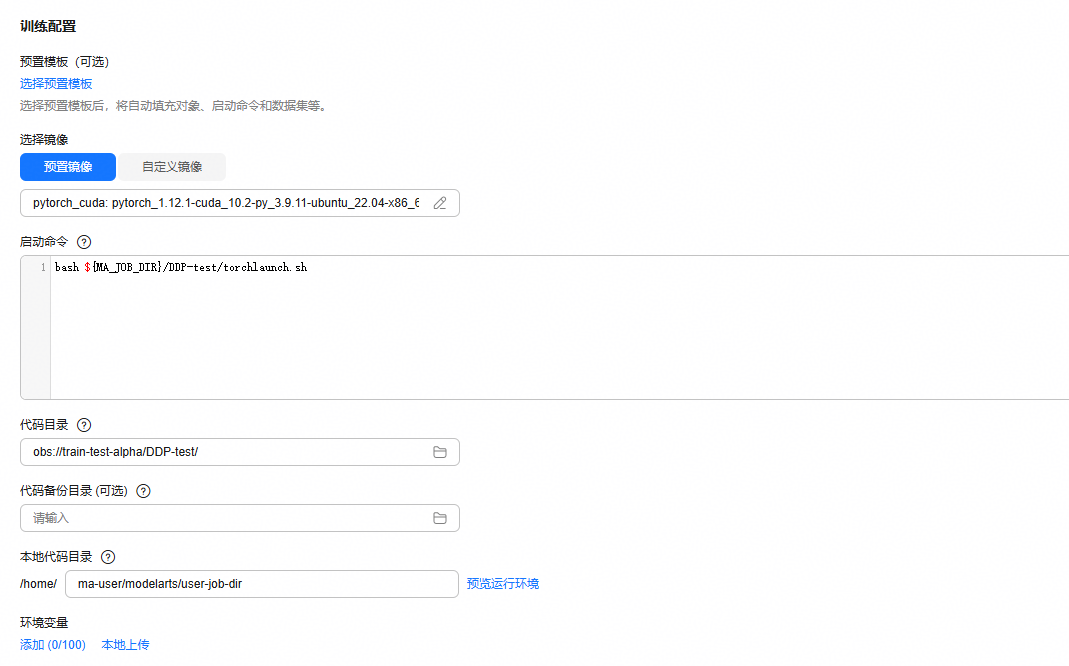Click the pencil edit icon for preset image

click(440, 203)
